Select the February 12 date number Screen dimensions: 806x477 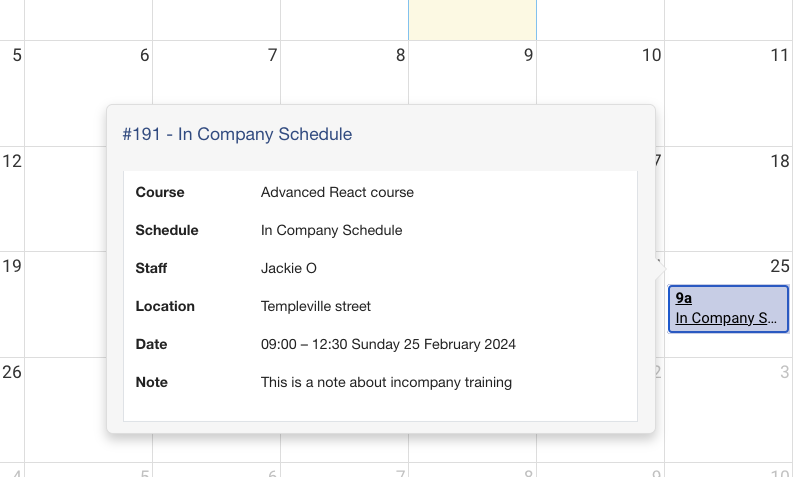point(12,161)
